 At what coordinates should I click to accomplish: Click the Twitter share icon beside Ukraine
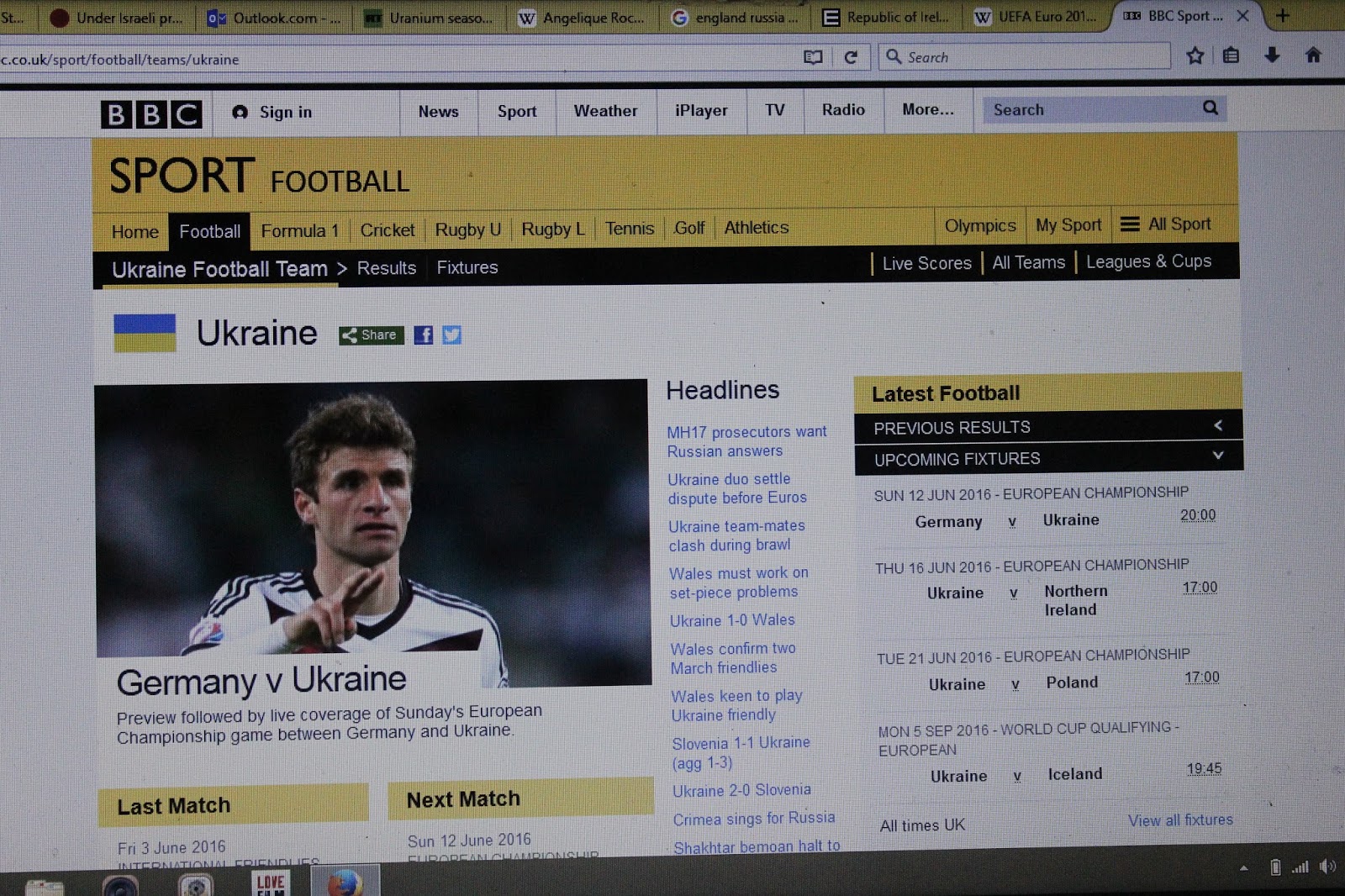pos(452,335)
